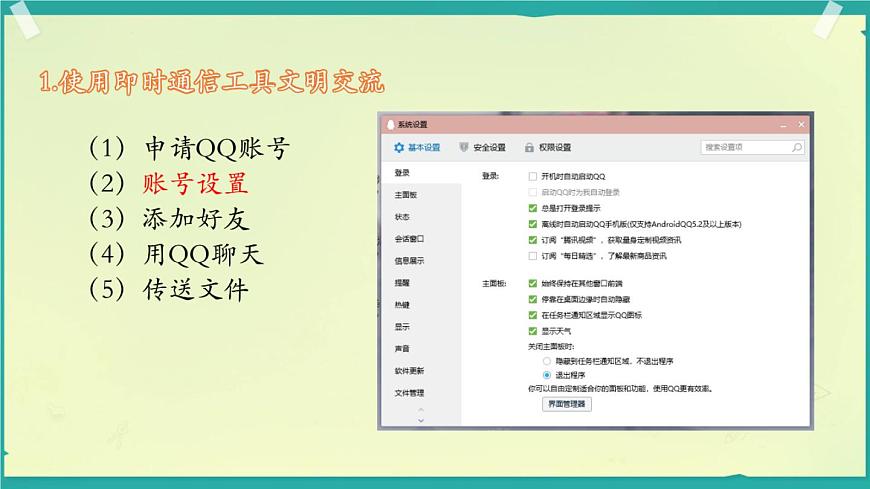Enable 开机时自动启动QQ checkbox
Screen dimensions: 870x489
point(533,177)
